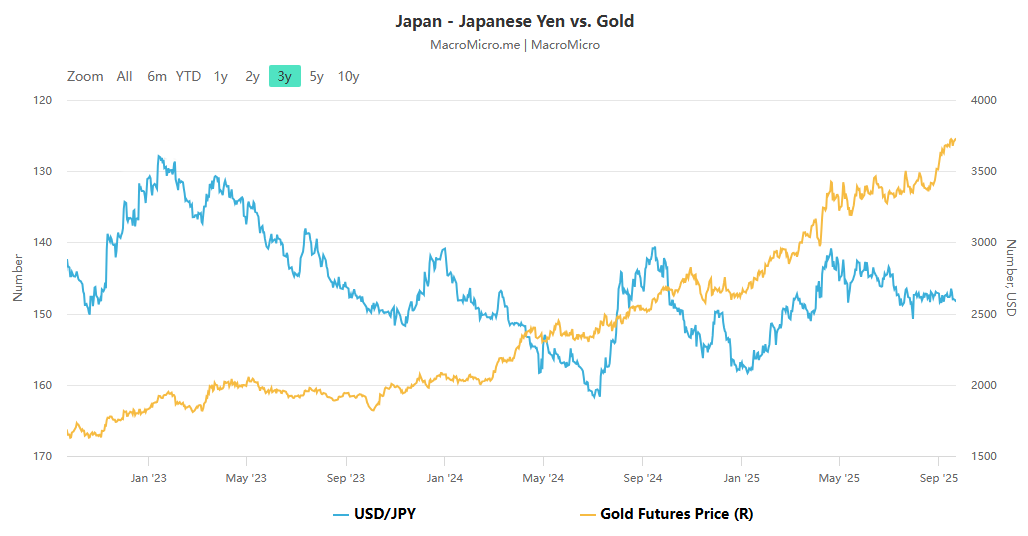1028x536 pixels.
Task: Select the 2y zoom option
Action: point(252,76)
